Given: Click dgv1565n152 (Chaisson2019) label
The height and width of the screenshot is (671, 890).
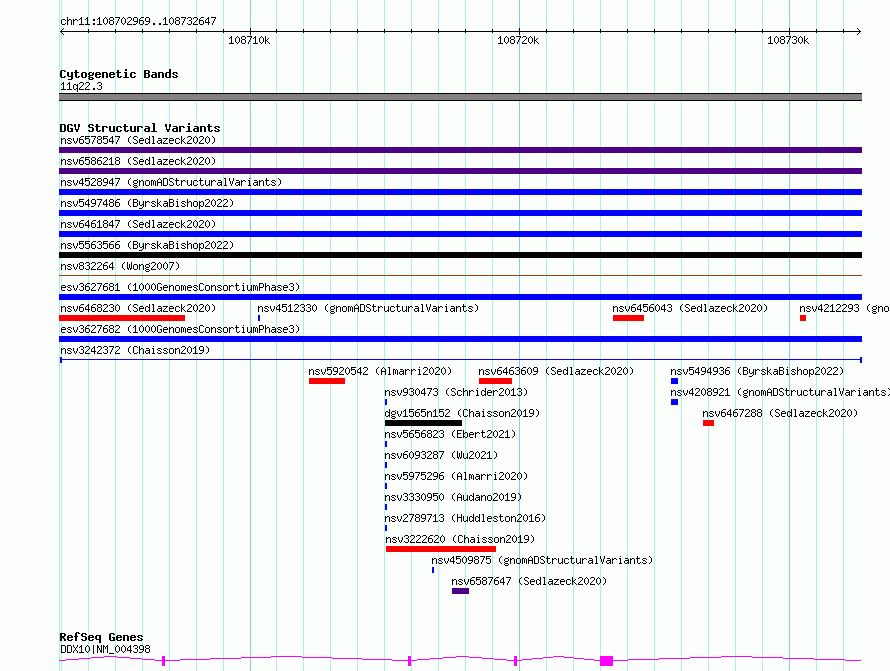Looking at the screenshot, I should coord(462,413).
